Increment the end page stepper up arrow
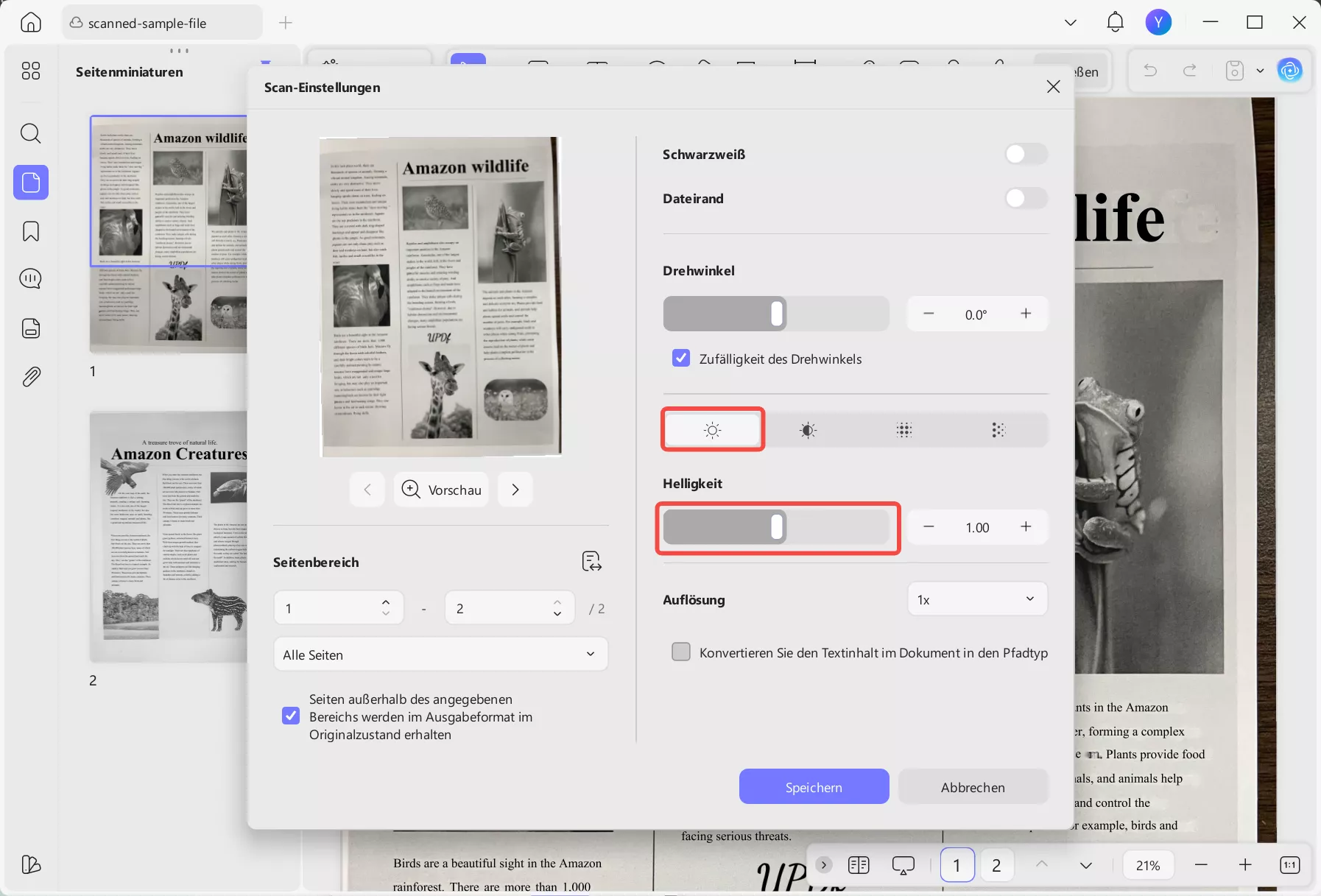This screenshot has width=1321, height=896. click(557, 602)
